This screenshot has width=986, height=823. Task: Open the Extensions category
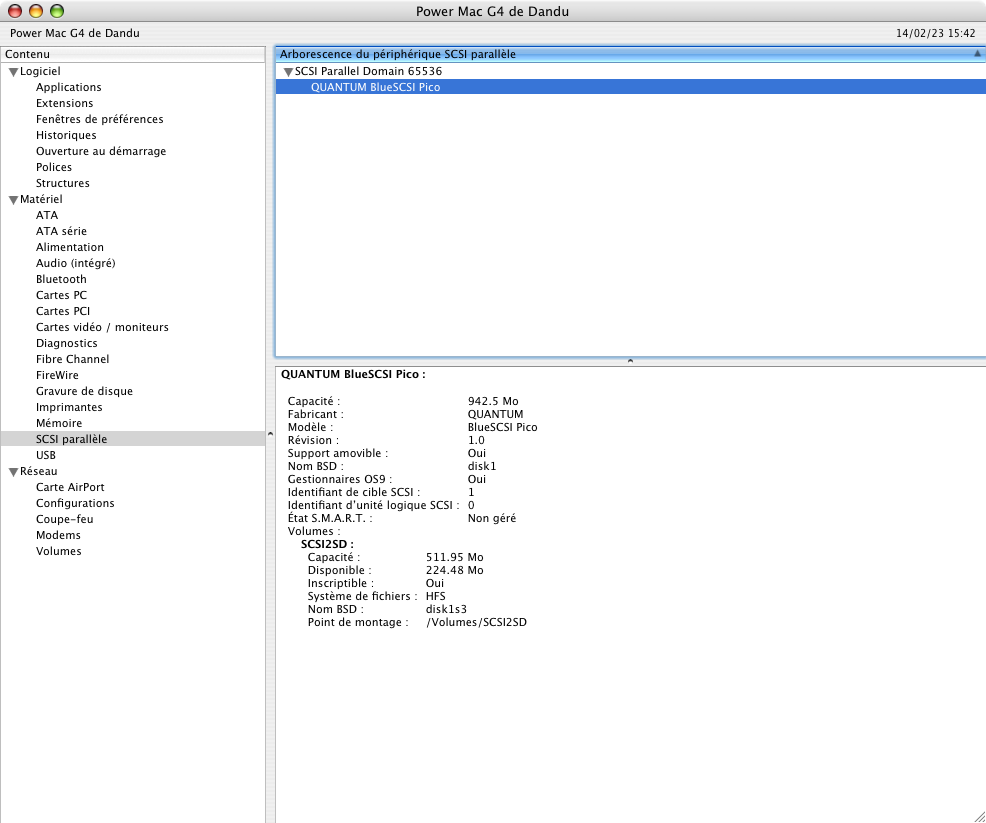coord(64,103)
